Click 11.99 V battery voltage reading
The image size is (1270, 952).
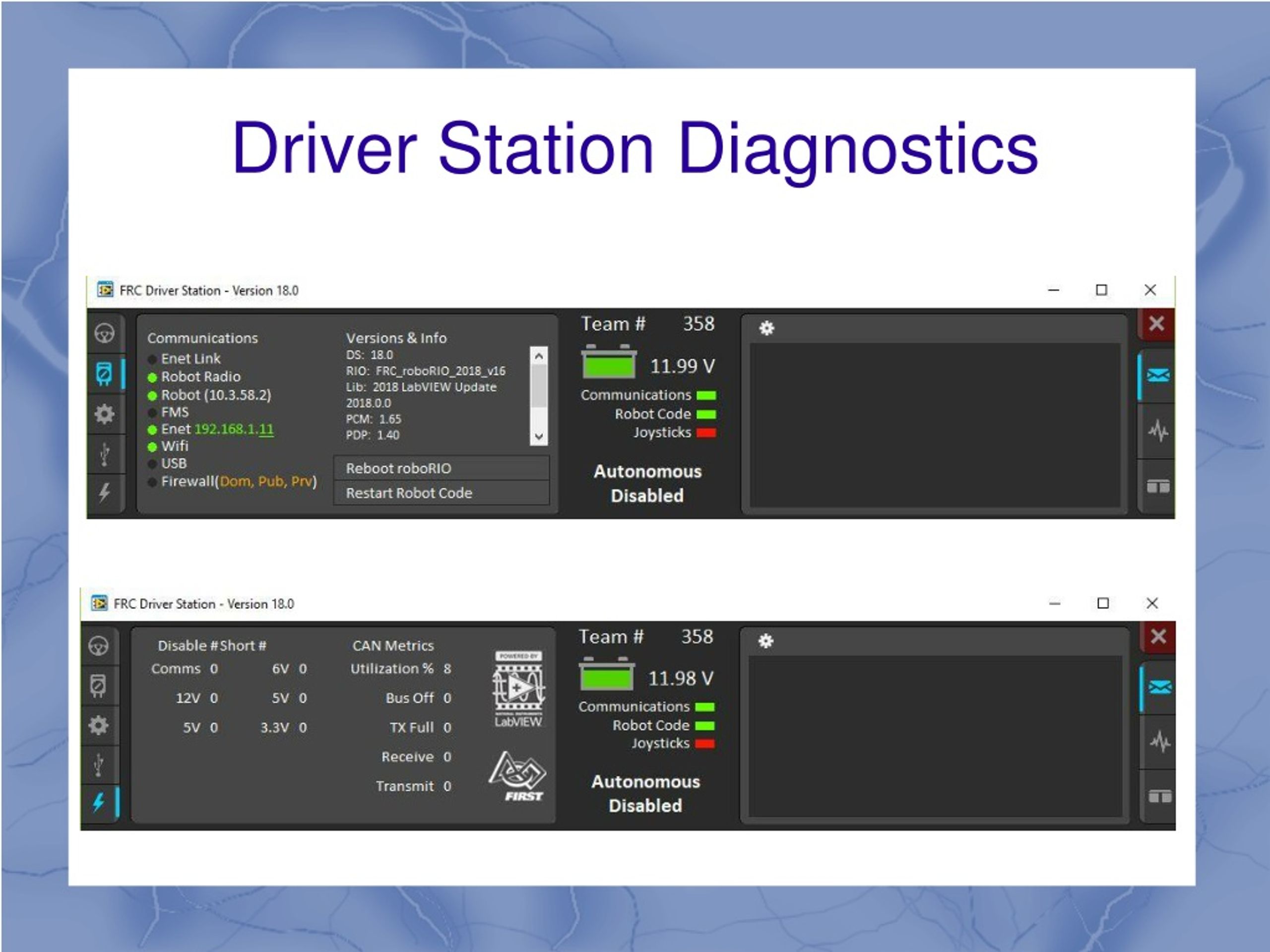(683, 366)
